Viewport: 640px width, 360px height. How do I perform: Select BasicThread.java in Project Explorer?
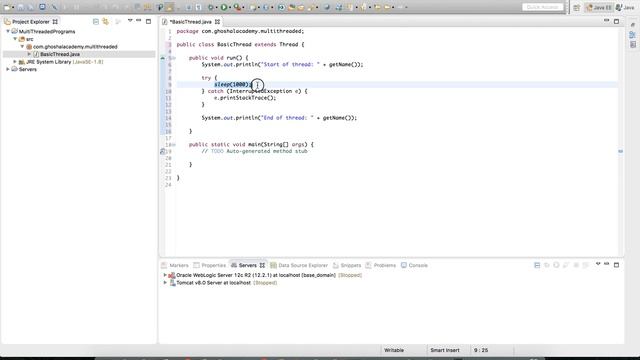pos(60,54)
